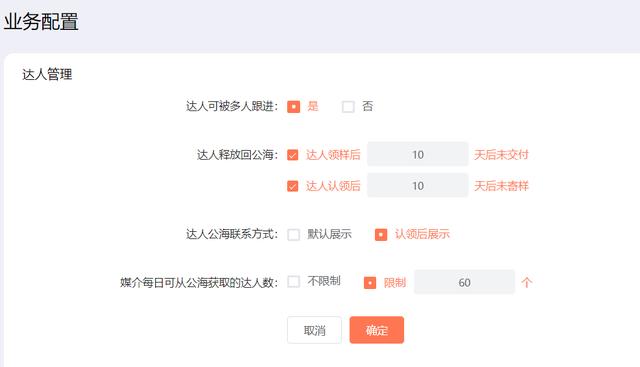Click the days field before 天后未交付
This screenshot has height=367, width=640.
[418, 154]
